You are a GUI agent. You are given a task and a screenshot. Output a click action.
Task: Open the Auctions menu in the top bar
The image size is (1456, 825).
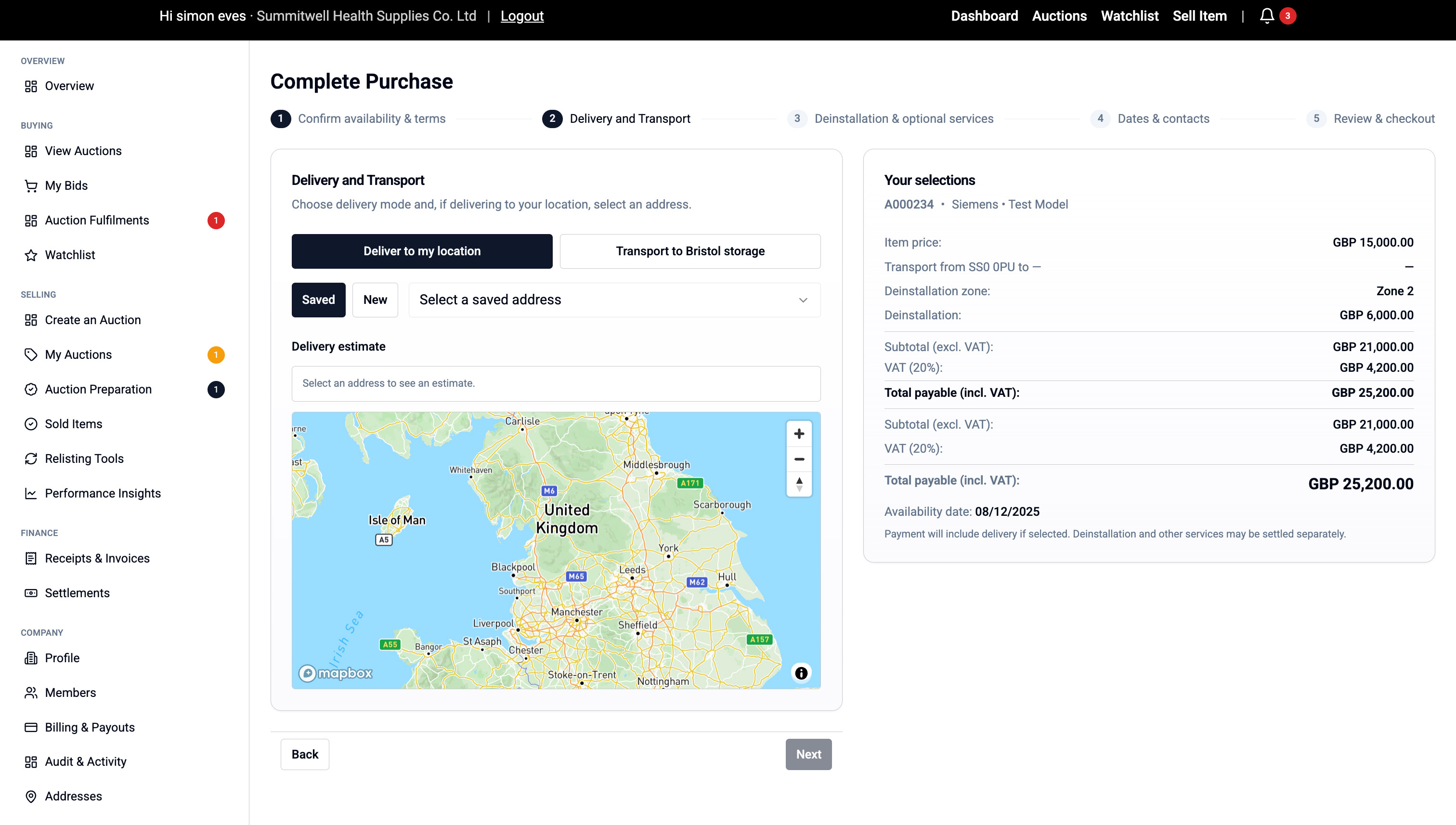(x=1059, y=16)
